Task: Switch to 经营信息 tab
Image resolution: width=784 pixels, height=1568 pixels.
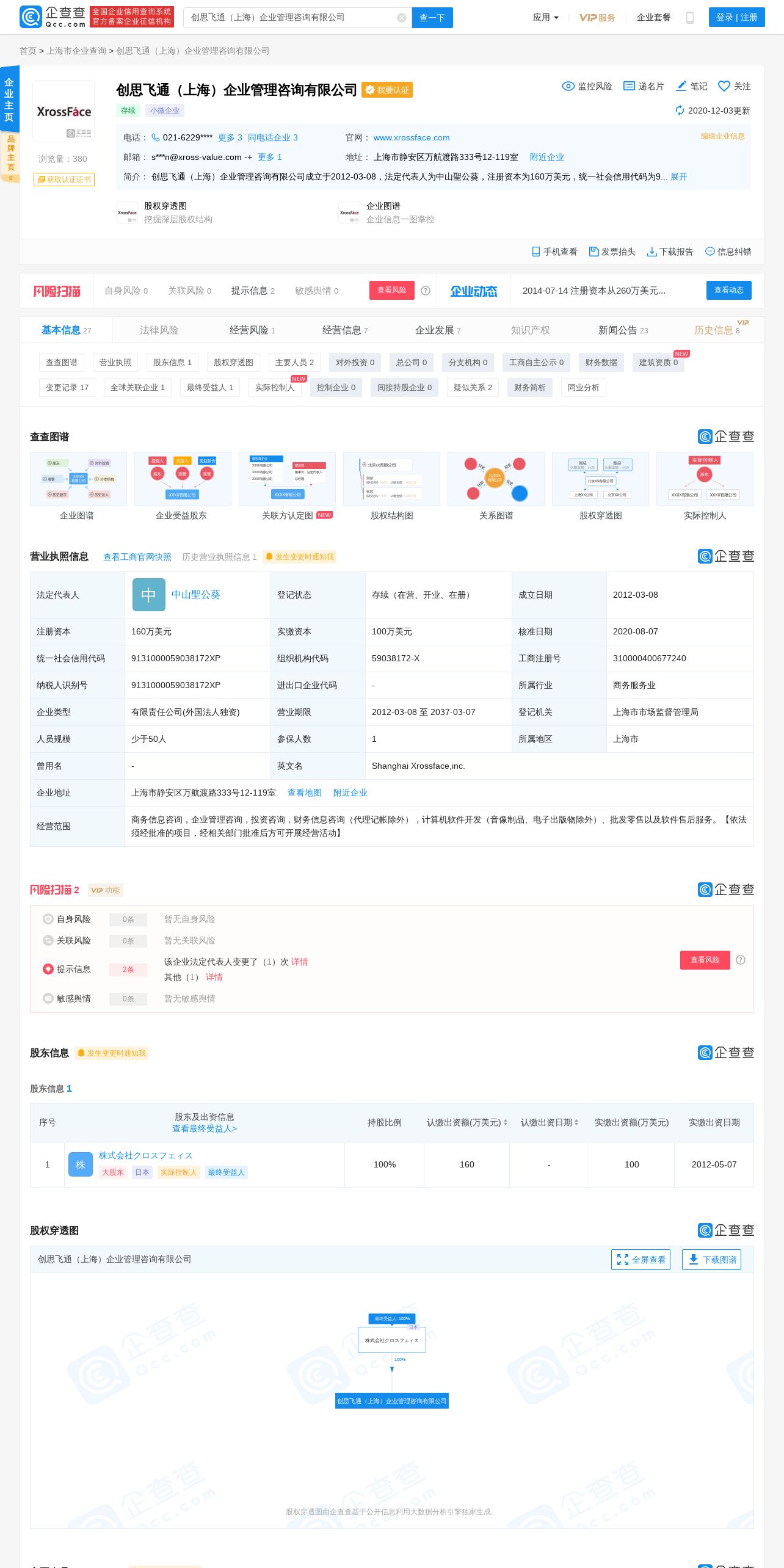Action: click(345, 330)
